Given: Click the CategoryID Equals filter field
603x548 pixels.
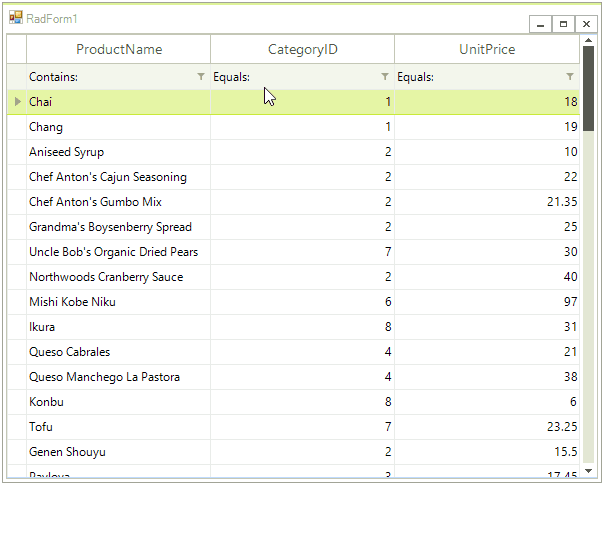Looking at the screenshot, I should pyautogui.click(x=302, y=77).
